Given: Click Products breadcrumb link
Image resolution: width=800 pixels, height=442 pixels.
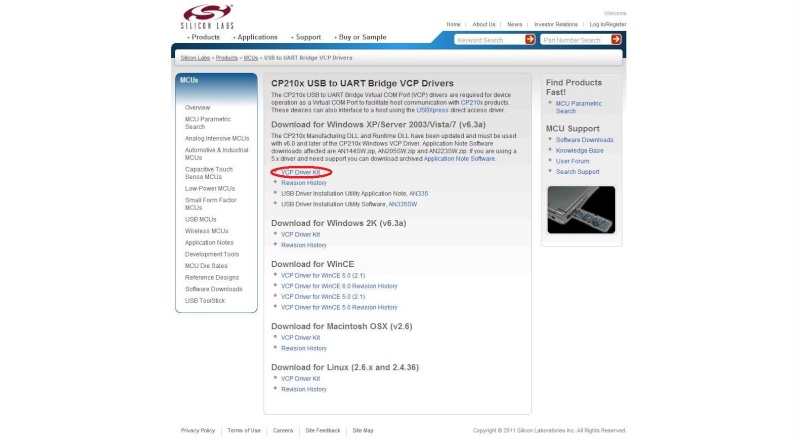Looking at the screenshot, I should (227, 58).
